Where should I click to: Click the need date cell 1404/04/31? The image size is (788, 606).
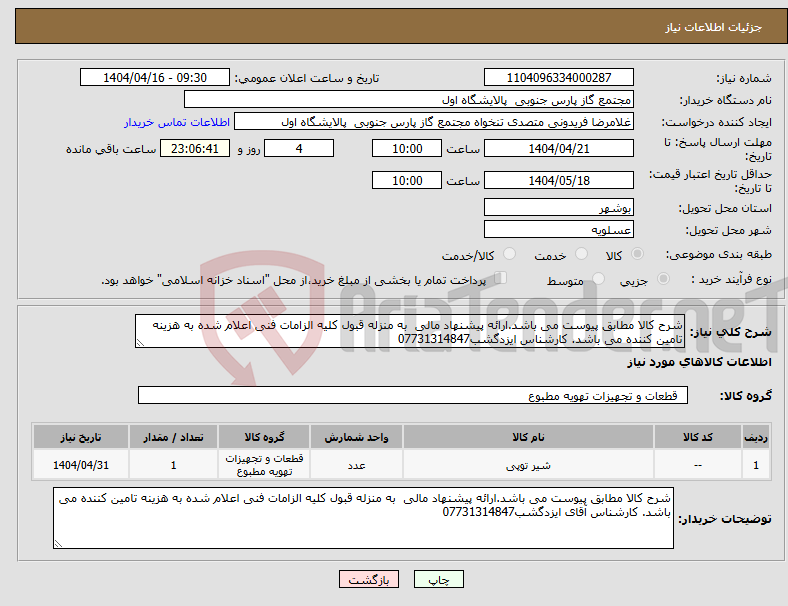pos(81,465)
